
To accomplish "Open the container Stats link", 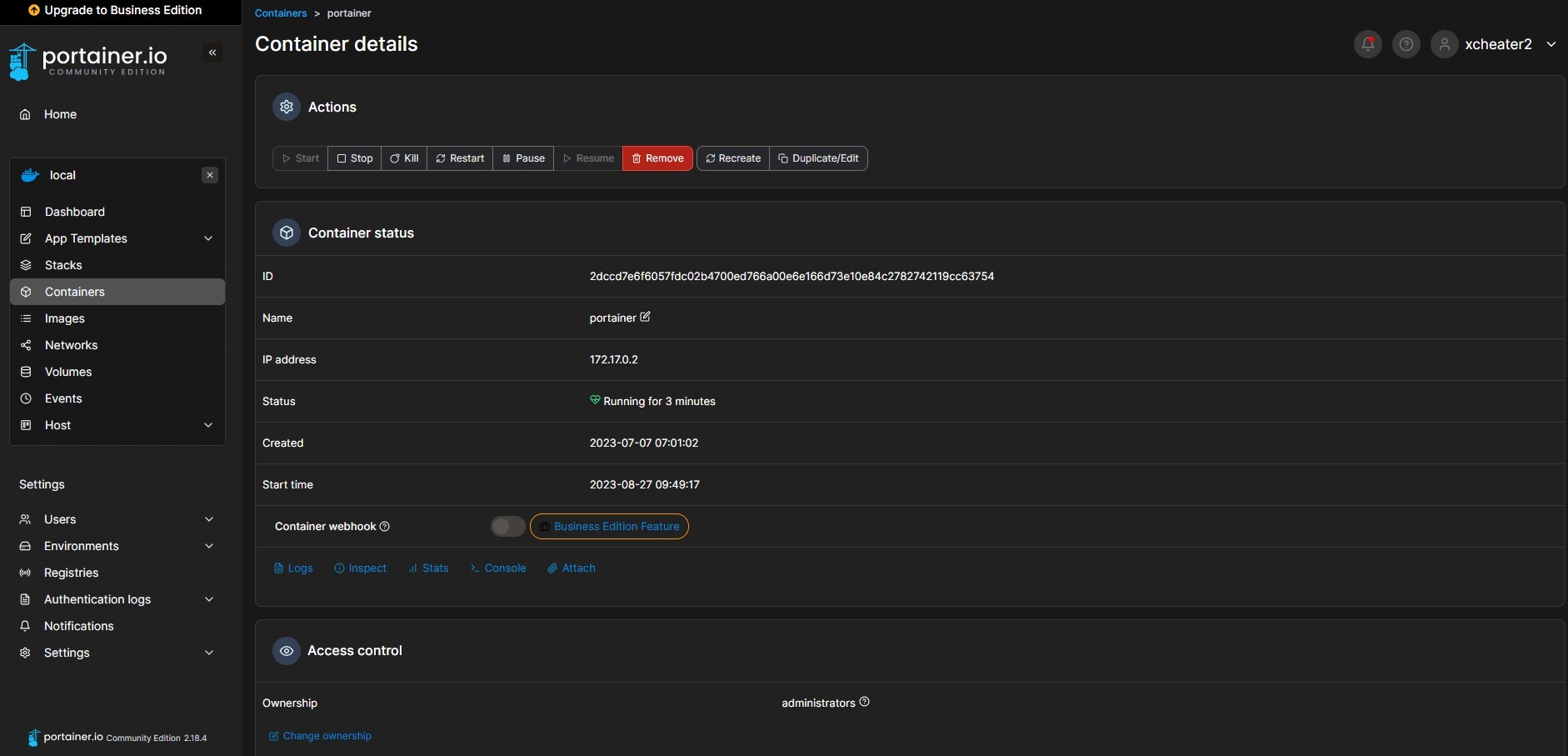I will [428, 568].
